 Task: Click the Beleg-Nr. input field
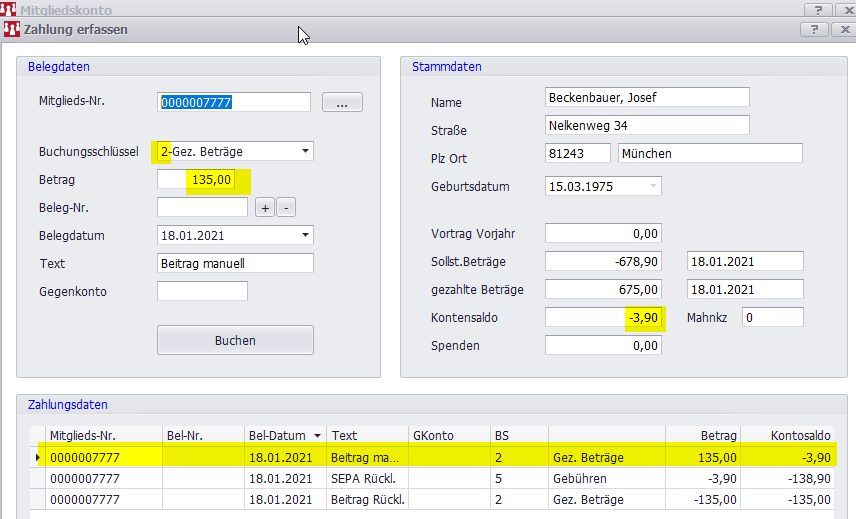point(202,208)
